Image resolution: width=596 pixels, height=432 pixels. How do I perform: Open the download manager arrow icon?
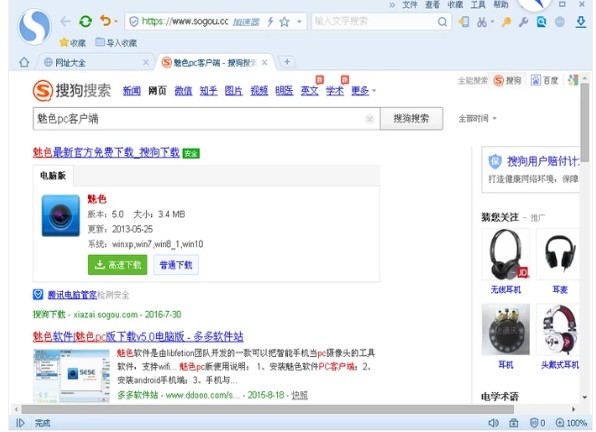tap(580, 22)
